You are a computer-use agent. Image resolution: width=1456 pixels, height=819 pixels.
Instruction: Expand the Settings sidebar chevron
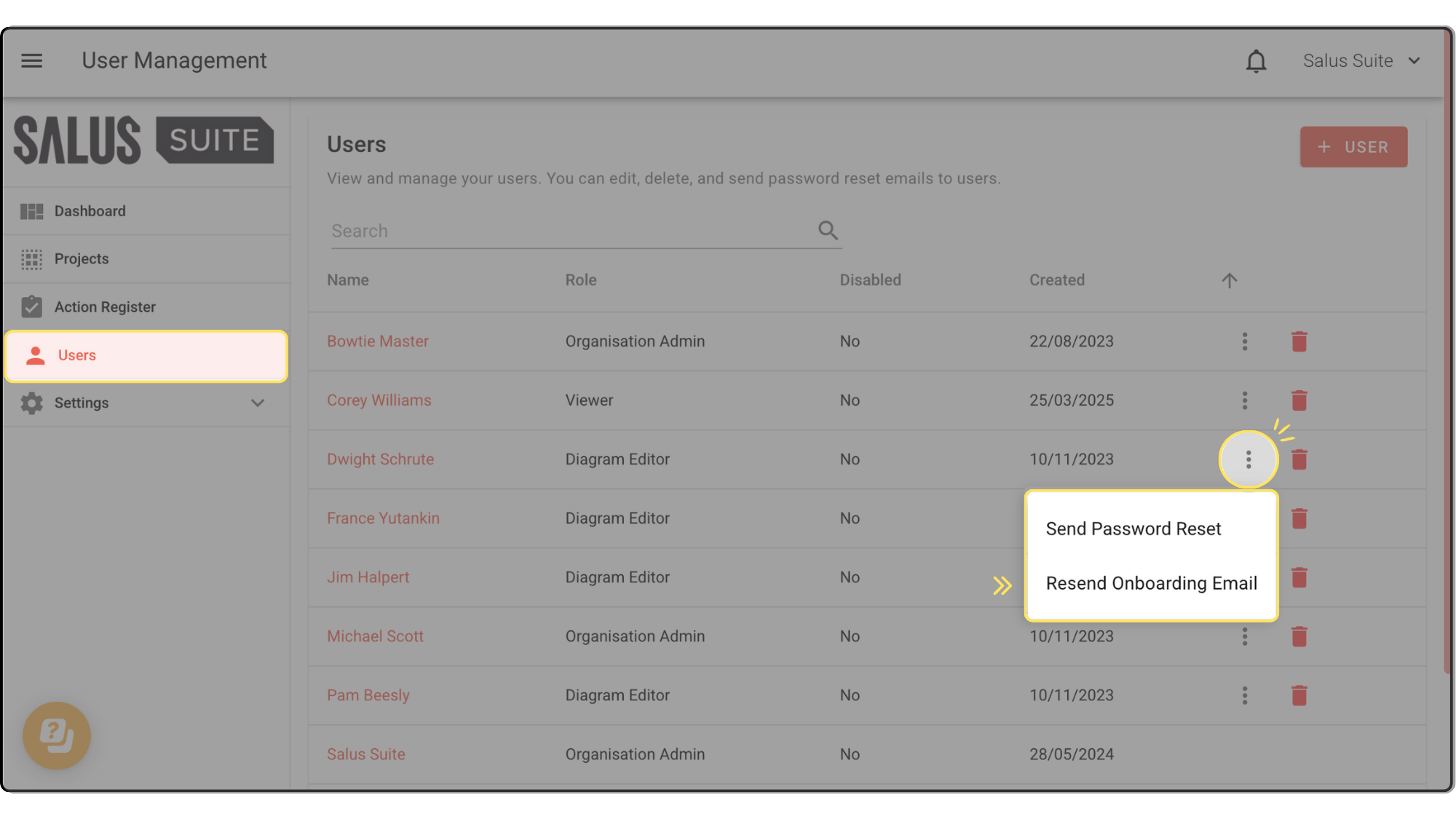[257, 403]
